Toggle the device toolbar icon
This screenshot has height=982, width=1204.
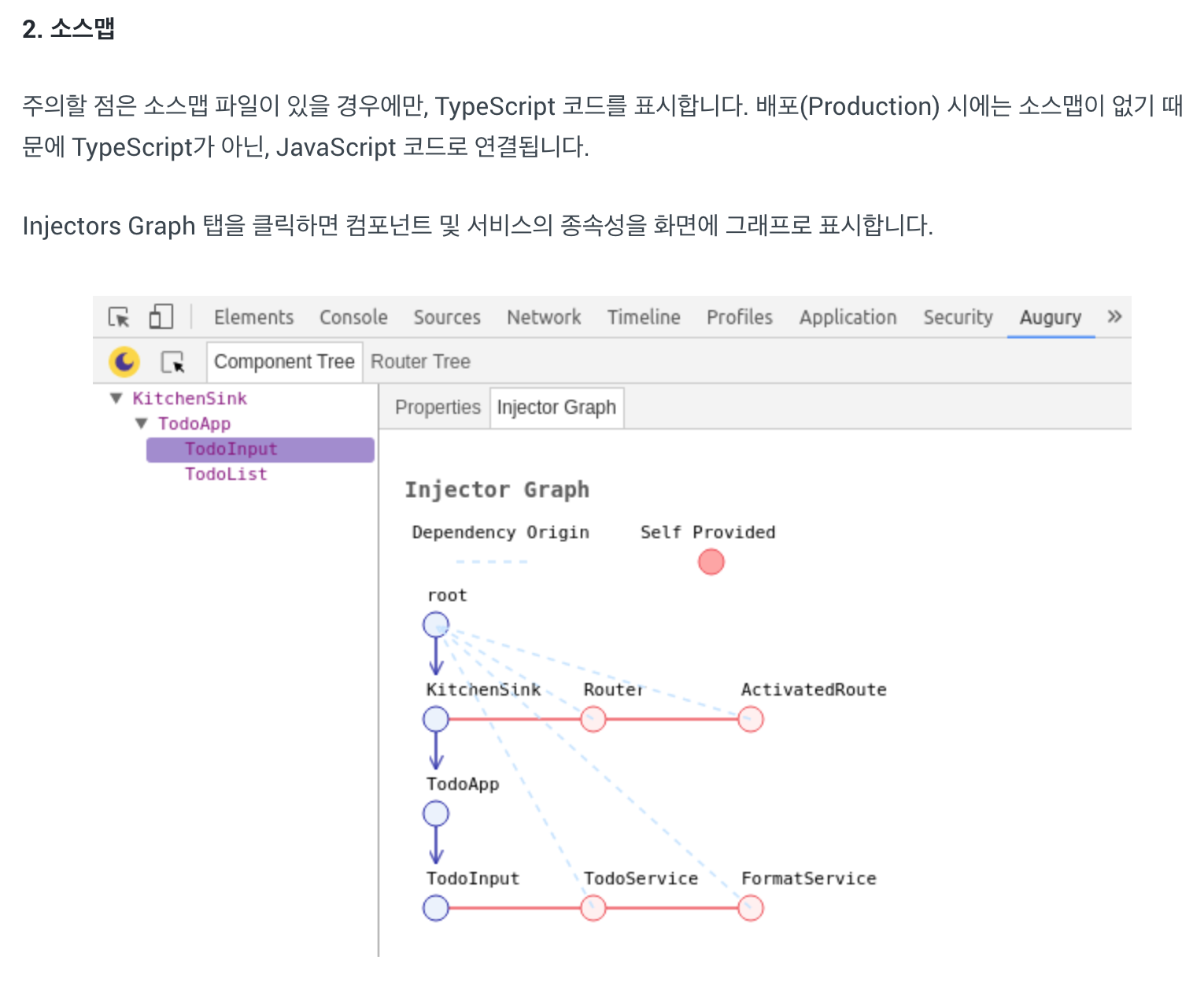pos(161,316)
